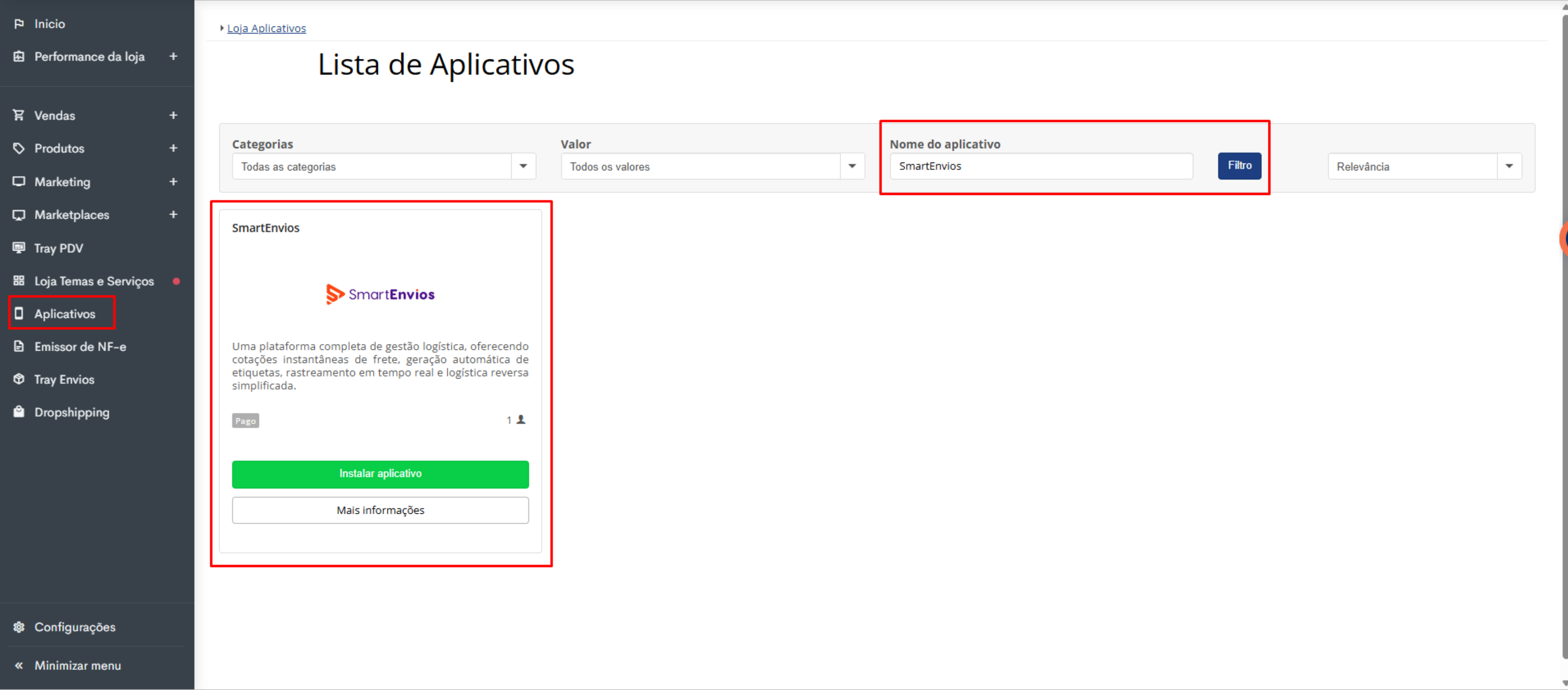Click the Produtos tag icon

pos(19,148)
